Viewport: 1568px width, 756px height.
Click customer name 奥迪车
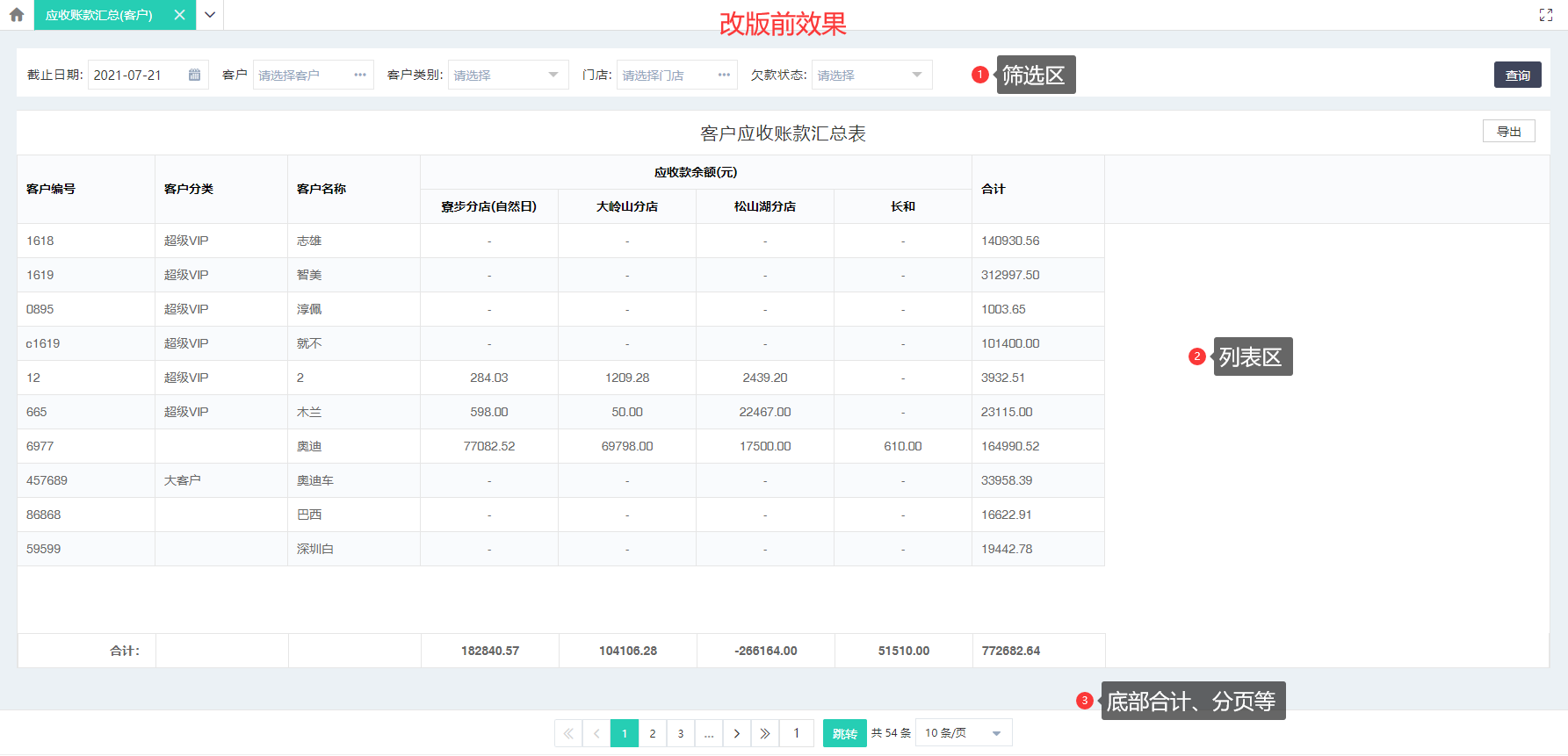[315, 480]
